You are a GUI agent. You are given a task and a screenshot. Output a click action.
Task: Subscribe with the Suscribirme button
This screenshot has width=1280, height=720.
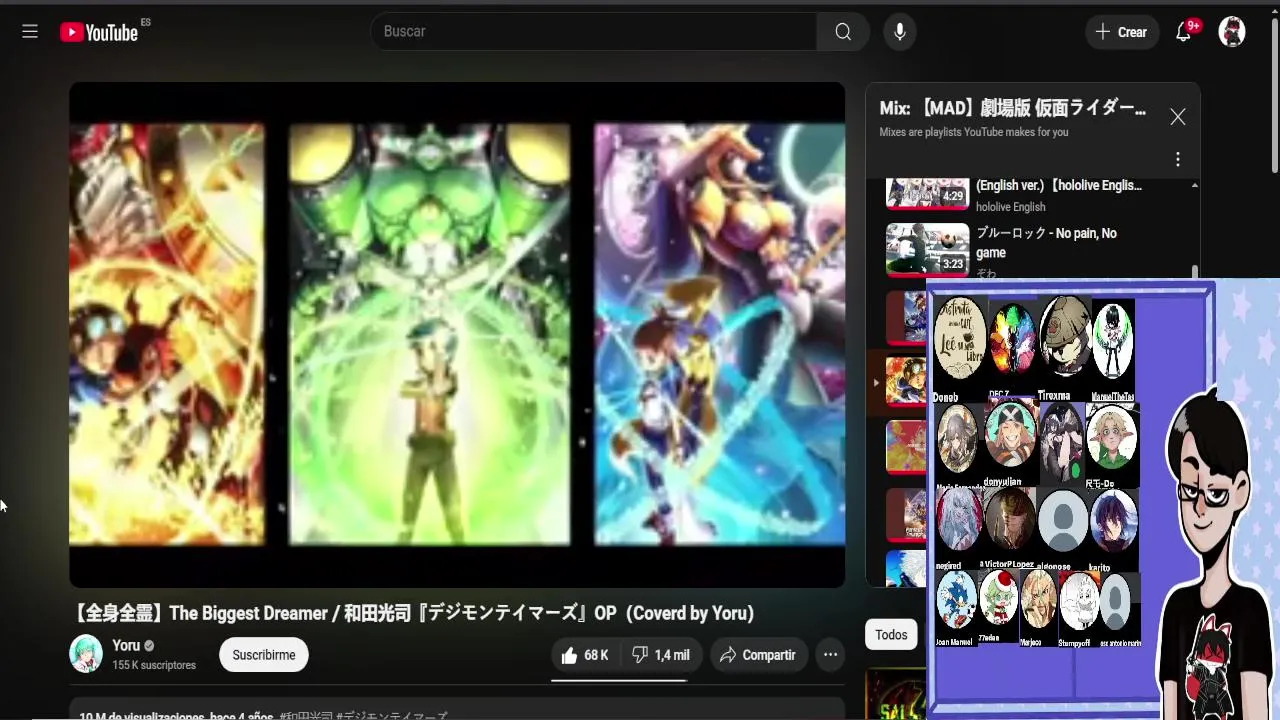(264, 655)
